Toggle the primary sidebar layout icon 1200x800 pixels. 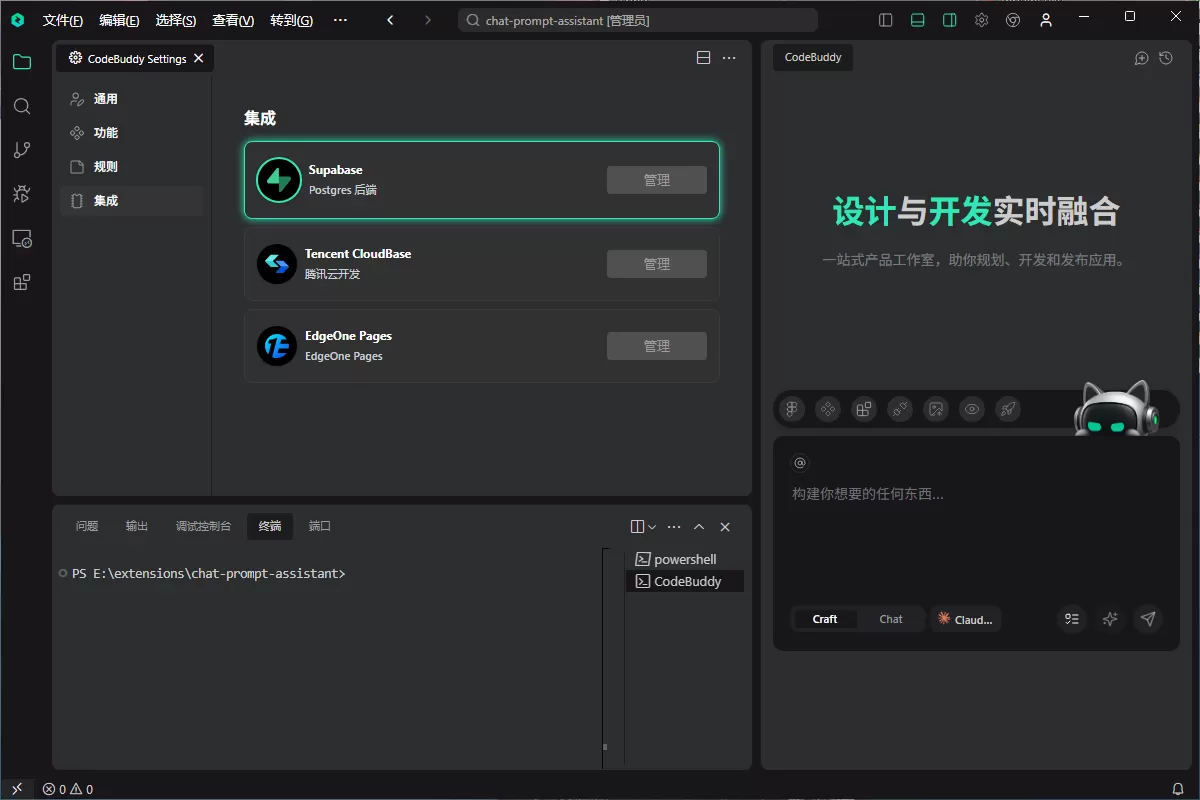[885, 20]
